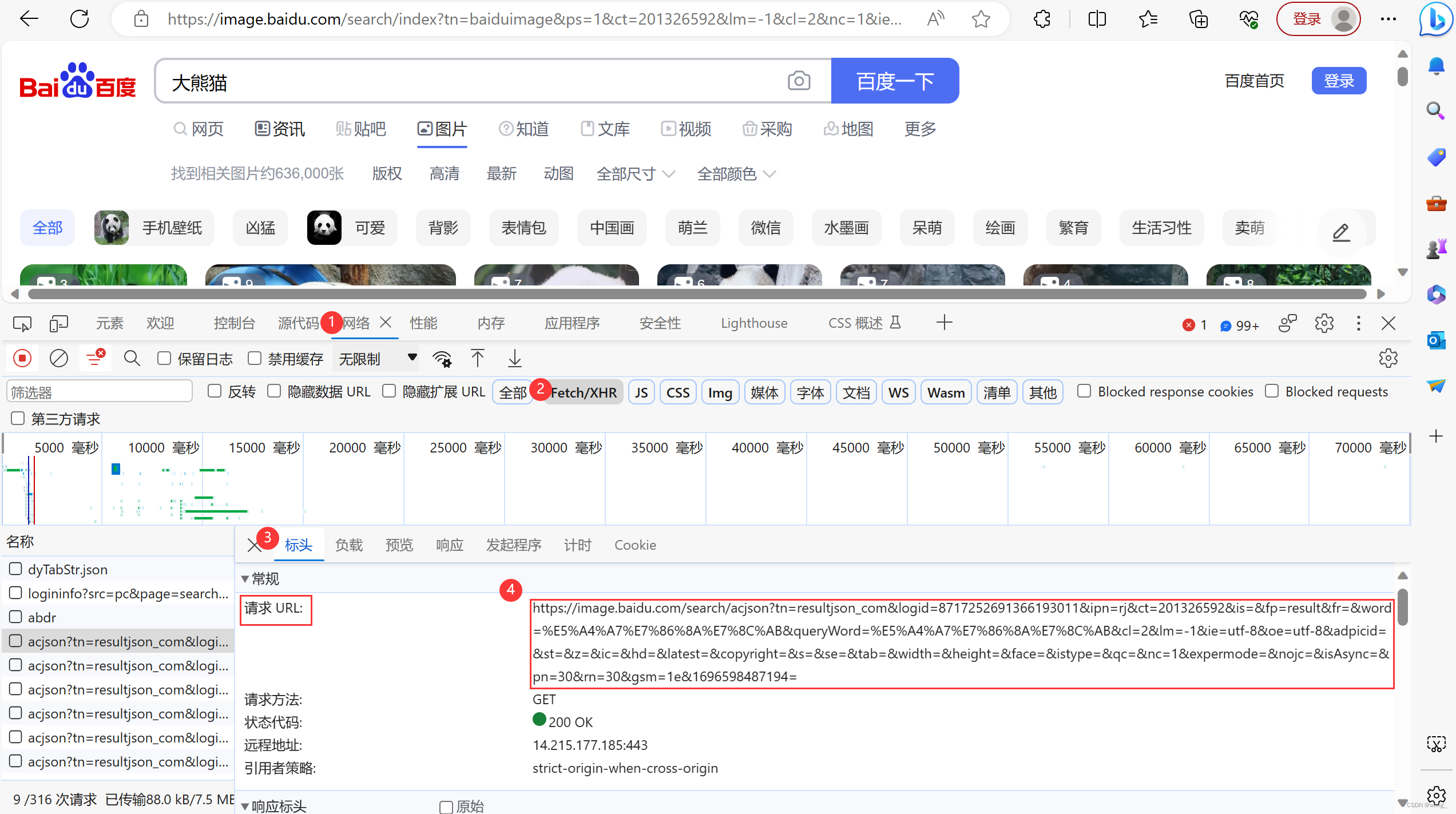Image resolution: width=1456 pixels, height=814 pixels.
Task: Enable the 保留日志 checkbox
Action: 164,359
